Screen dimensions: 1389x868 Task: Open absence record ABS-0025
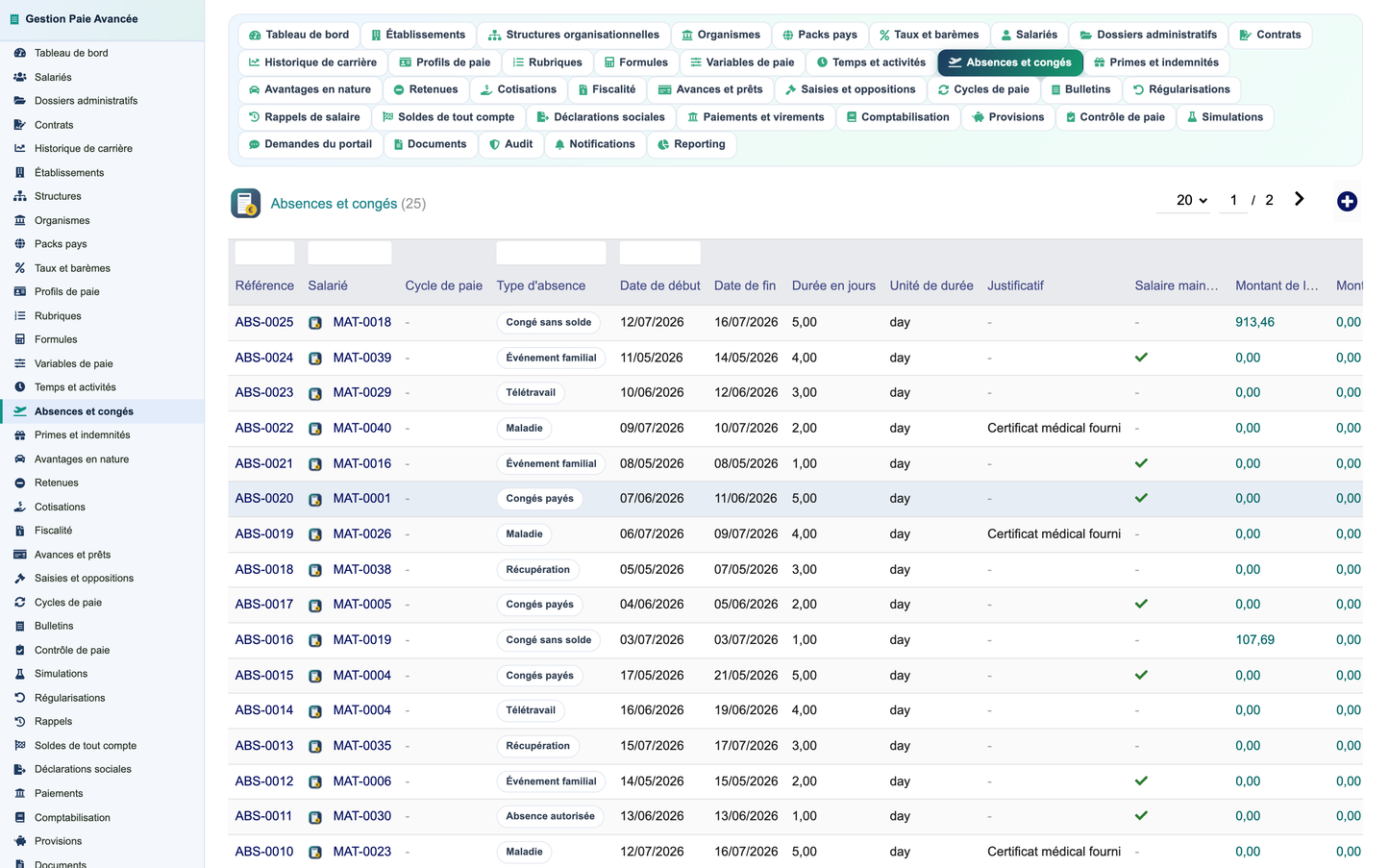(x=264, y=322)
